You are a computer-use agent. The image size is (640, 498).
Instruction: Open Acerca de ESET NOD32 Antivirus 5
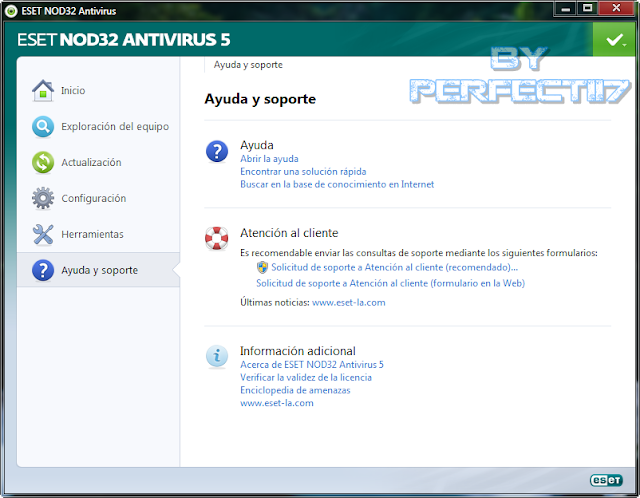(312, 365)
